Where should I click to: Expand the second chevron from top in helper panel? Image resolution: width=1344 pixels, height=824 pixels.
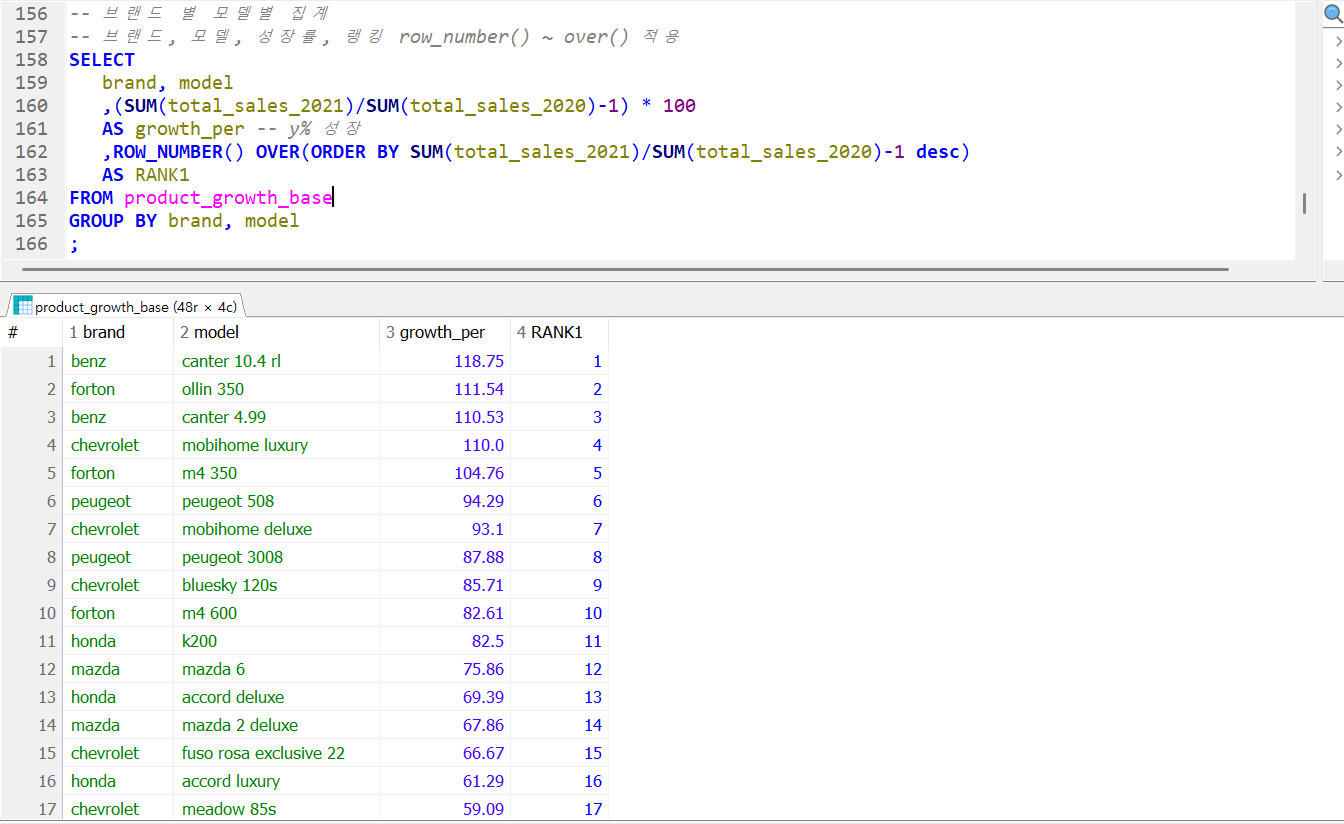(1338, 62)
